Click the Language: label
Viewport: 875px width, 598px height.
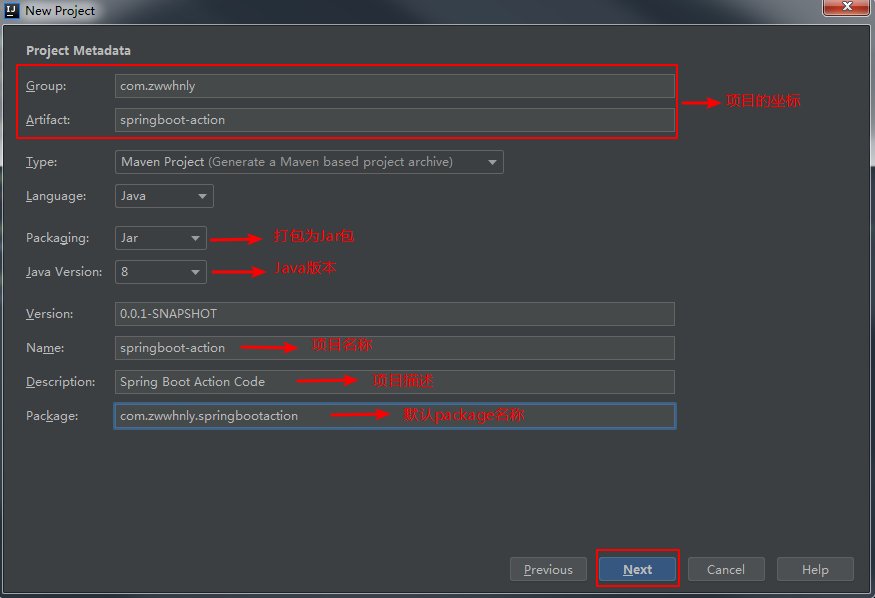[56, 196]
